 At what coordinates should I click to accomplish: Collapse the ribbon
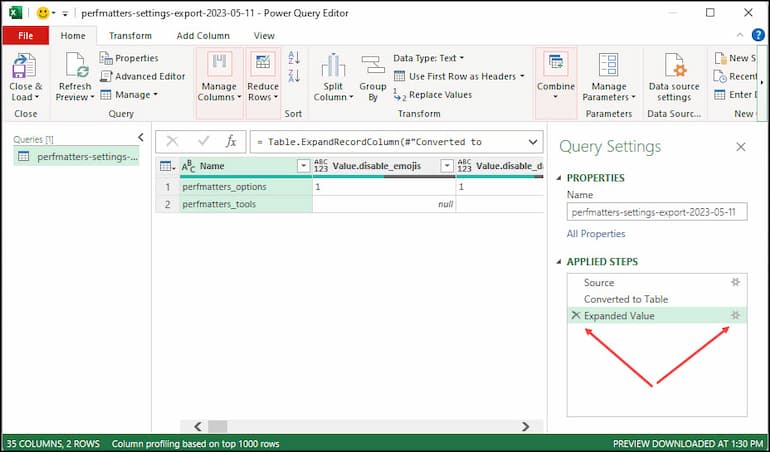click(x=740, y=35)
